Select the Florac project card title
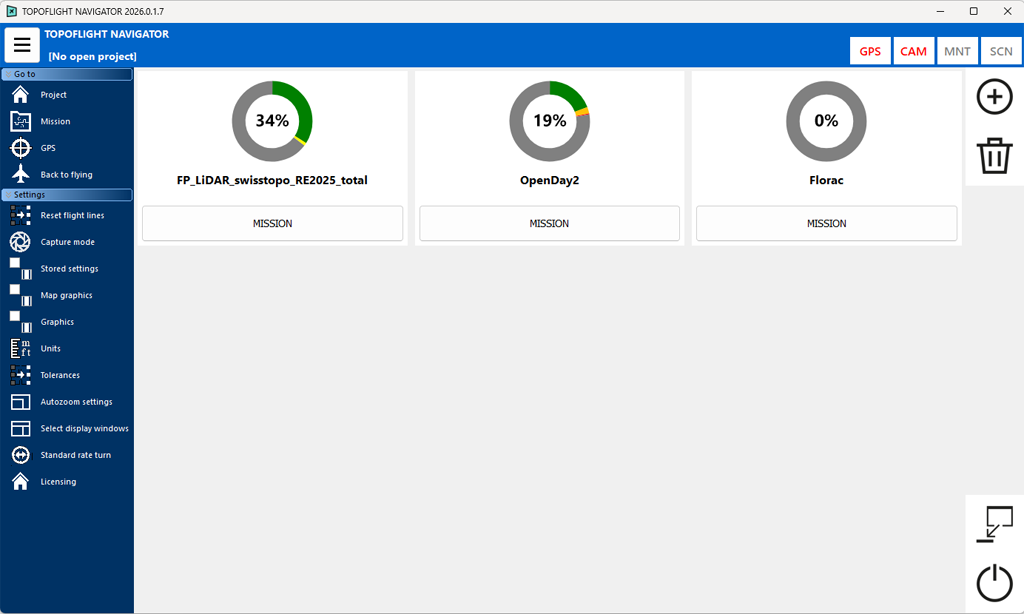Image resolution: width=1024 pixels, height=614 pixels. click(x=826, y=181)
